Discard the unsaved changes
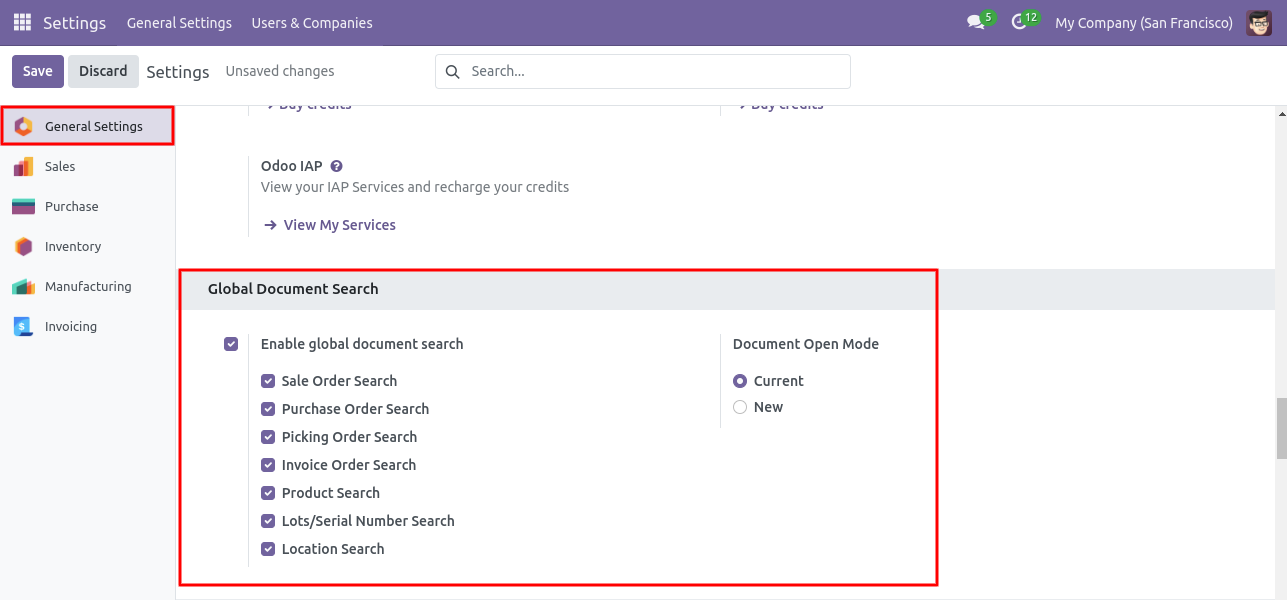This screenshot has height=600, width=1287. pos(103,71)
